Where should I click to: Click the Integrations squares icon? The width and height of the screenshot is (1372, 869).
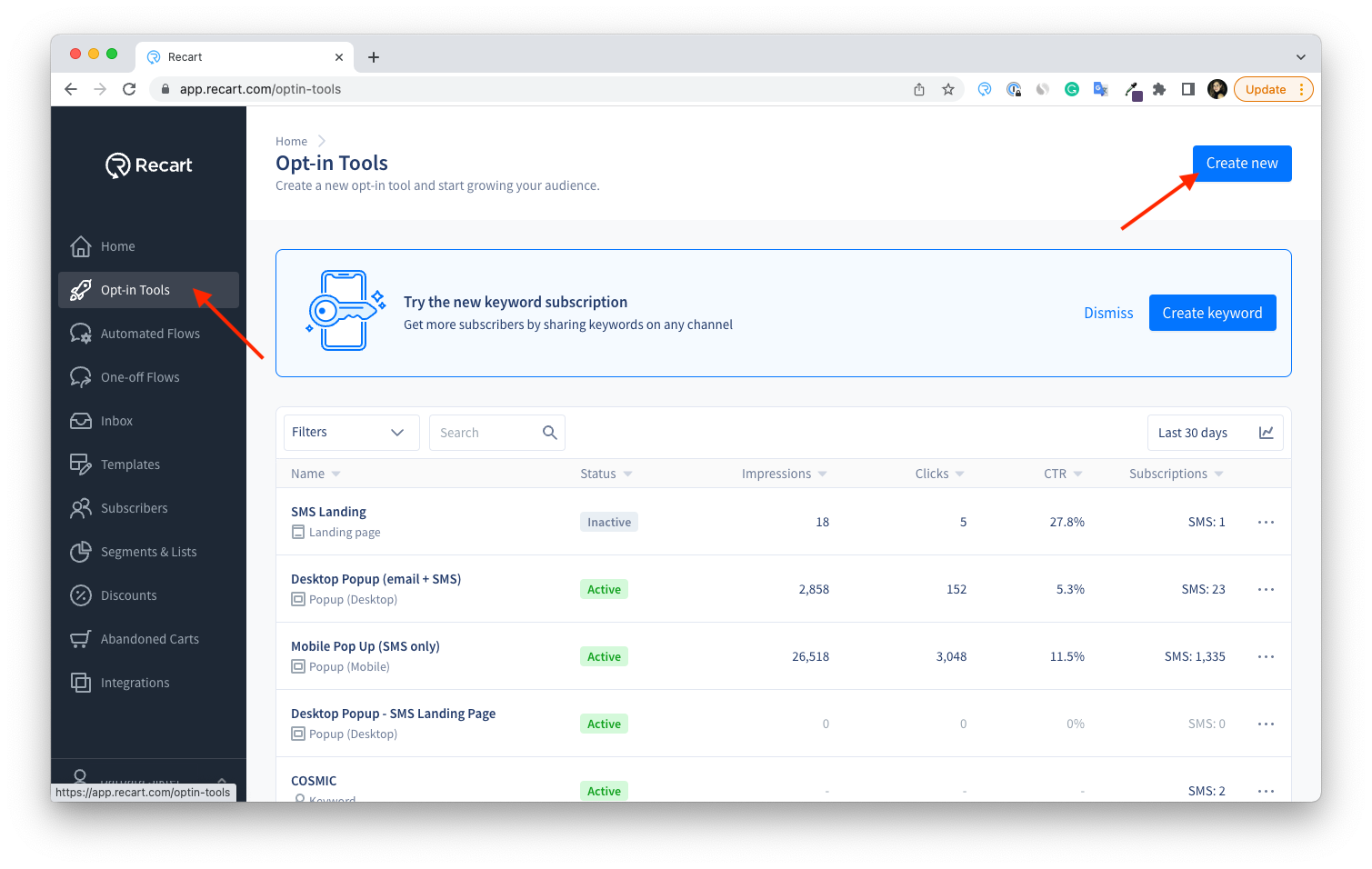[81, 683]
